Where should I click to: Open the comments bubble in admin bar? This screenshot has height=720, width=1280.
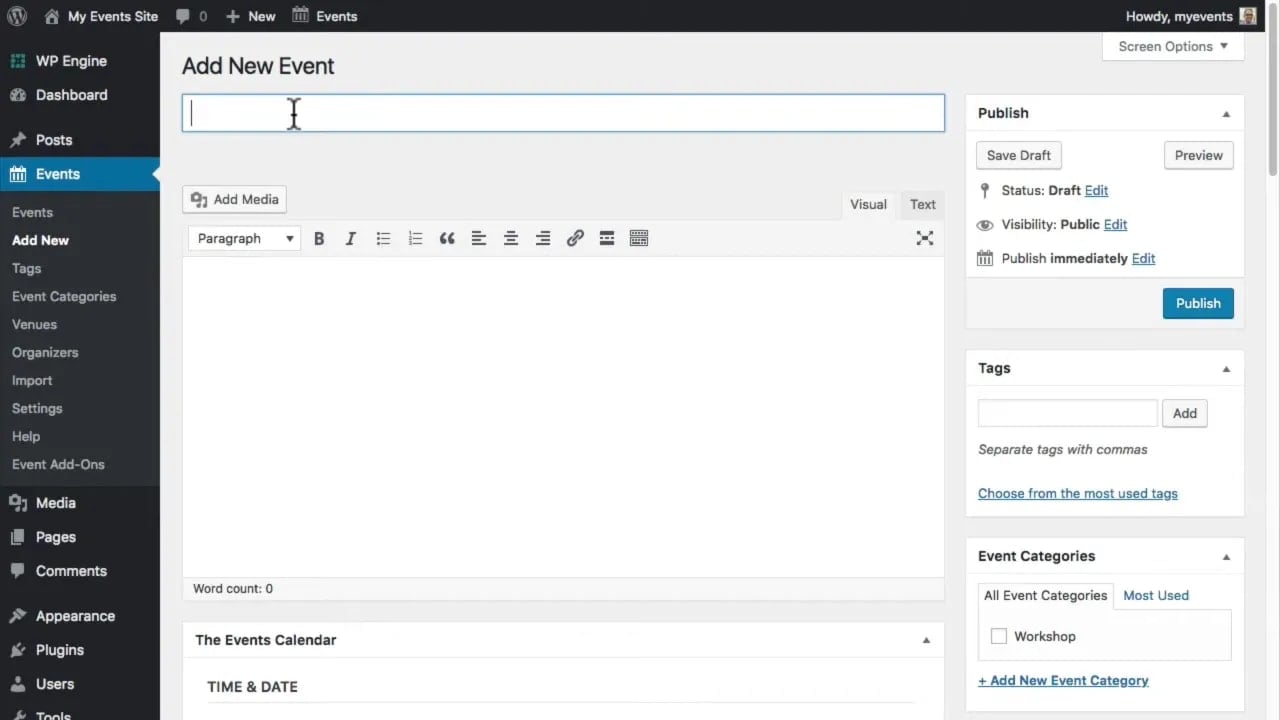(191, 16)
